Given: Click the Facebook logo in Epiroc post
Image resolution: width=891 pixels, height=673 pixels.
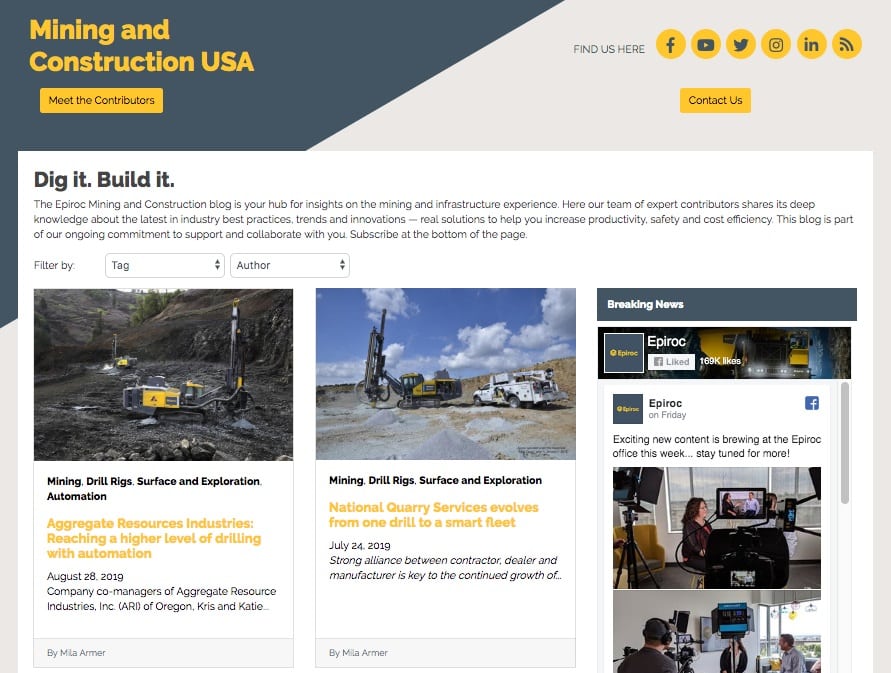Looking at the screenshot, I should click(x=812, y=403).
